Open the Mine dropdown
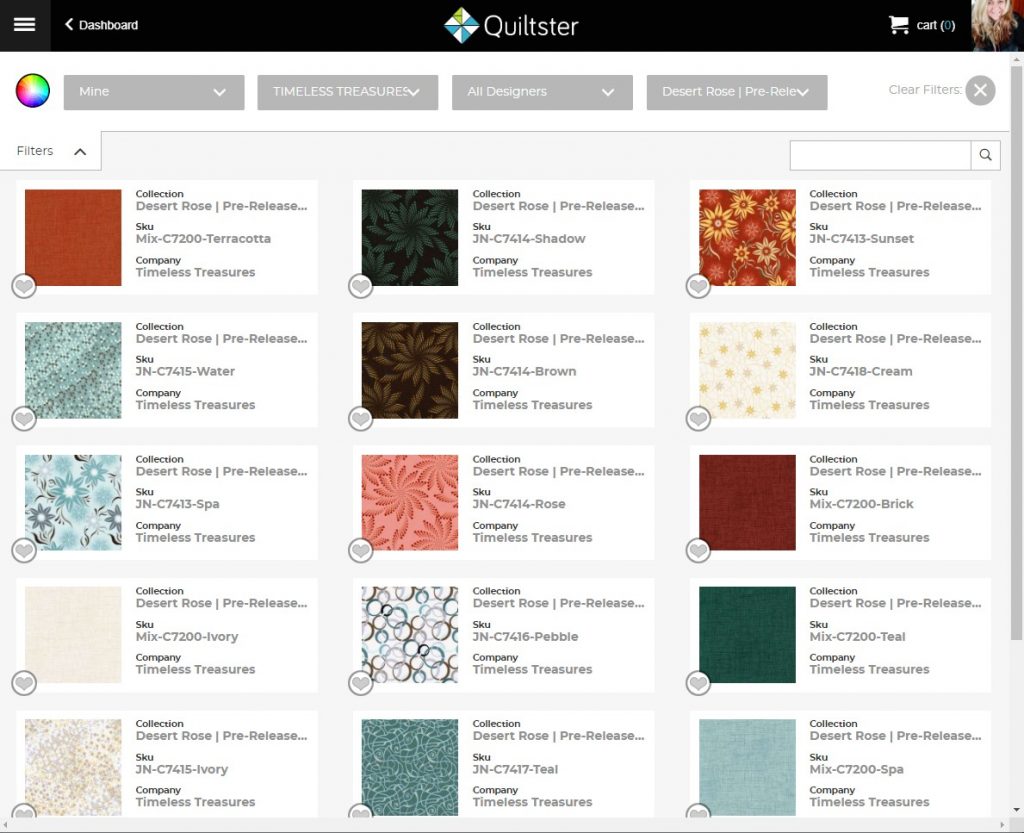Screen dimensions: 1024x833 point(154,92)
